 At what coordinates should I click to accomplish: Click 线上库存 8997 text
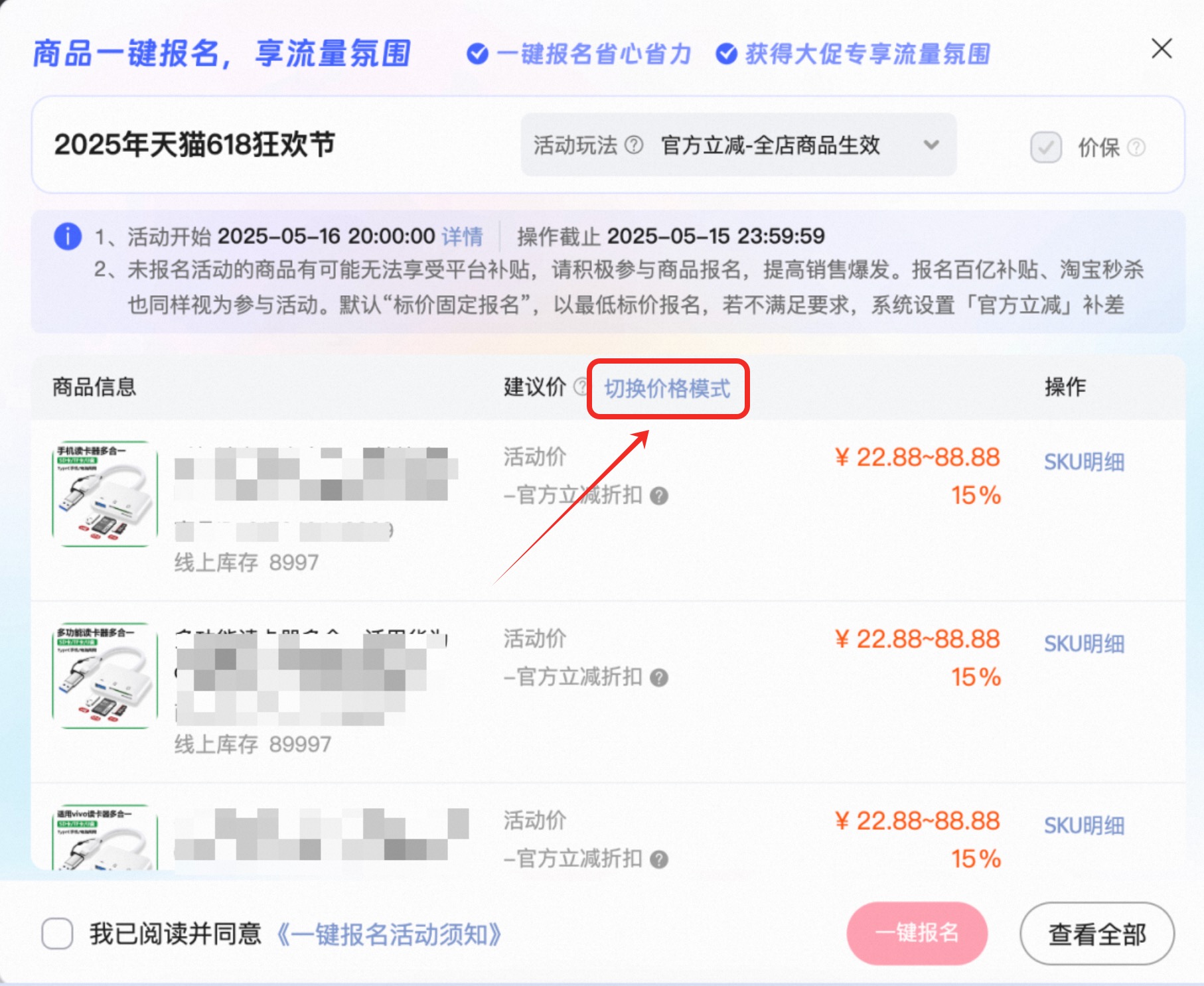click(246, 563)
